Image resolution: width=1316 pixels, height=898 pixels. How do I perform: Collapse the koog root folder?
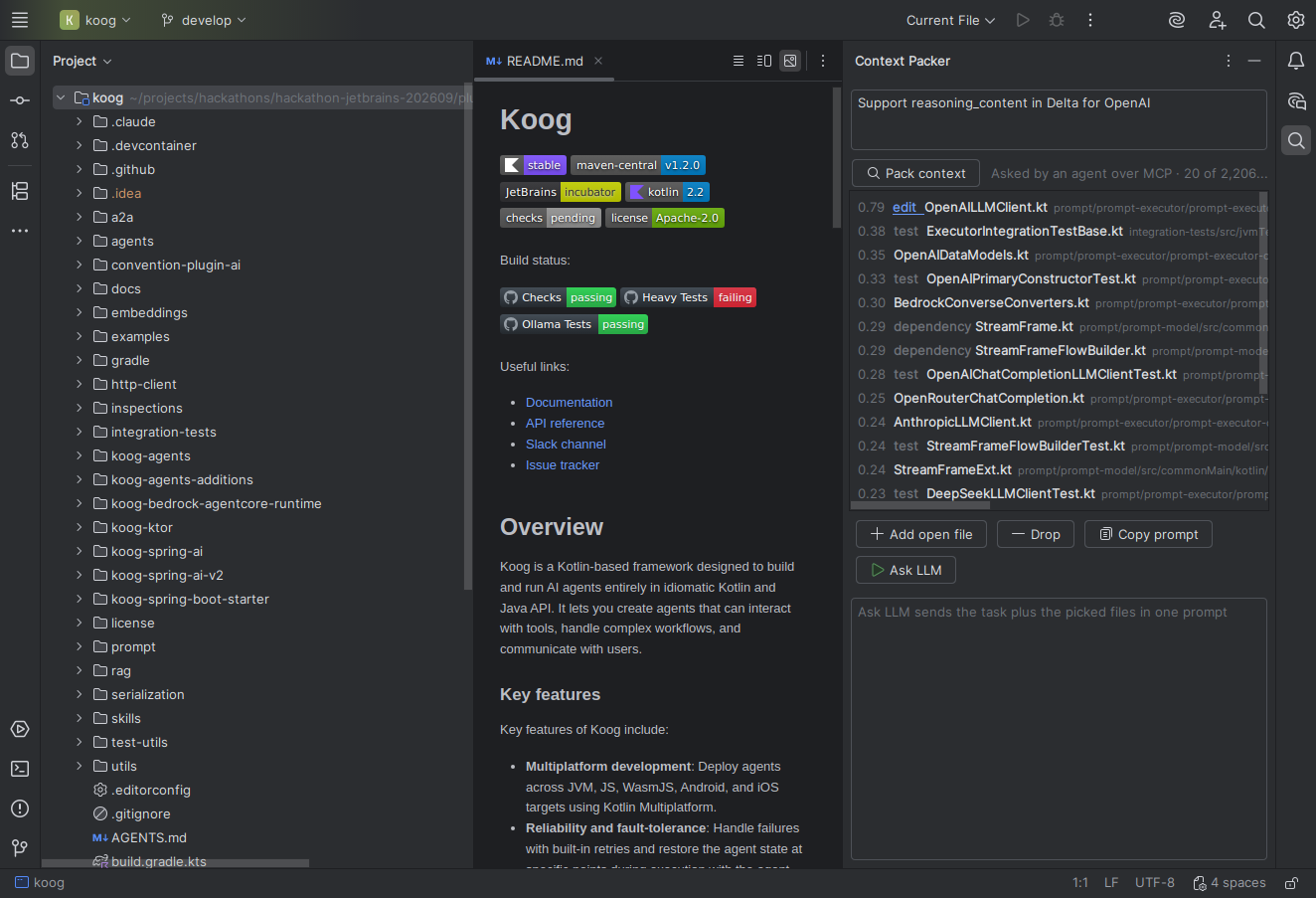(x=61, y=97)
